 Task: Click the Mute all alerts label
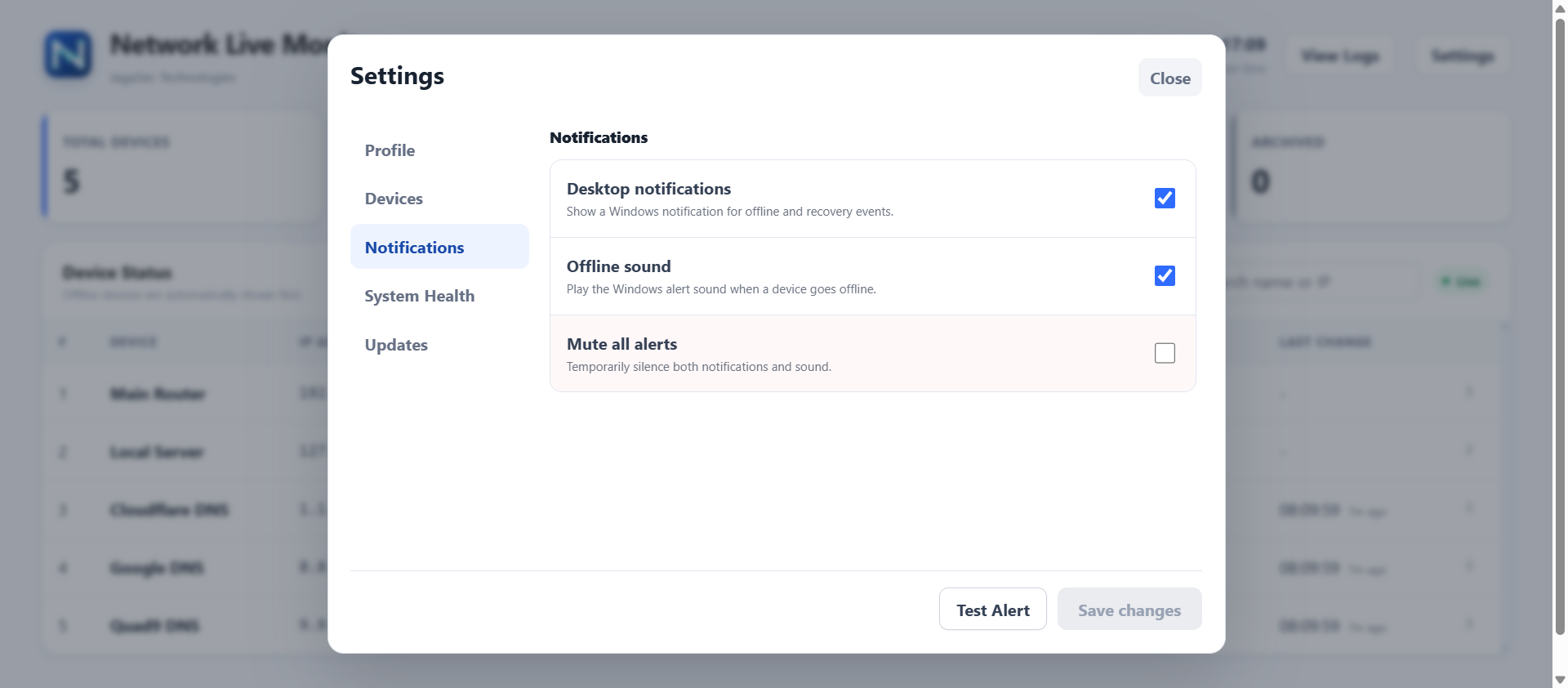point(621,344)
